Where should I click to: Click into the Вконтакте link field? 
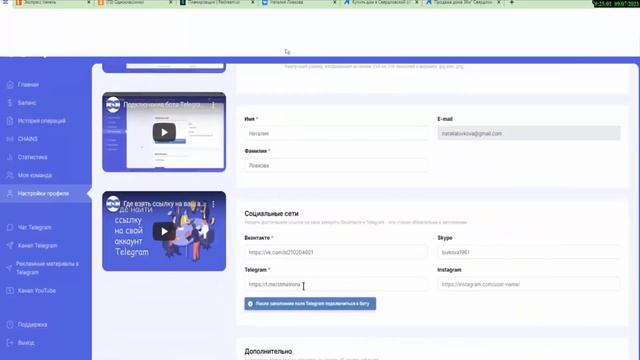pos(336,252)
